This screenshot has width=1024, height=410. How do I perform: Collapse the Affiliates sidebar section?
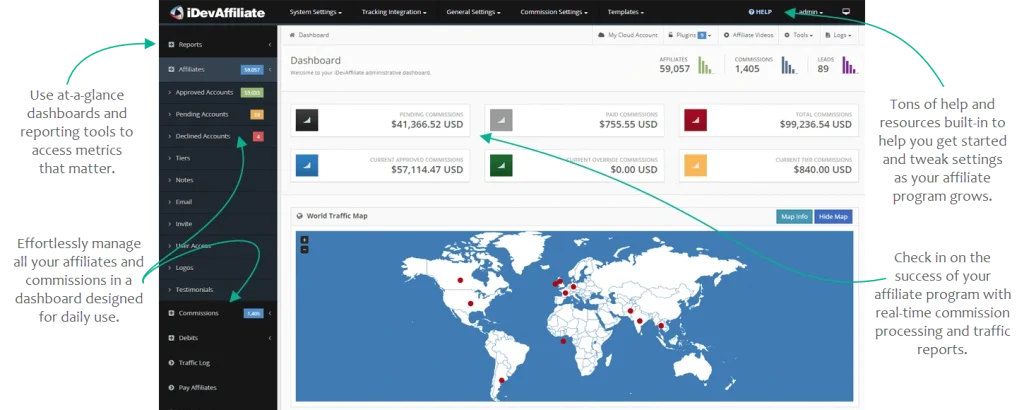tap(219, 69)
